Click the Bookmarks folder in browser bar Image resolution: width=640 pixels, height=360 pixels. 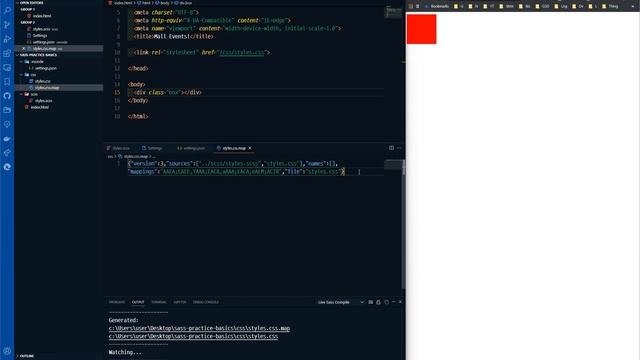[x=437, y=6]
